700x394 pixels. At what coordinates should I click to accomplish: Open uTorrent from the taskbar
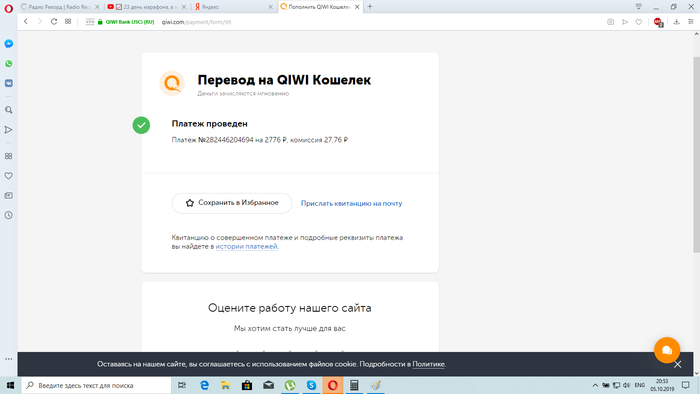(290, 385)
